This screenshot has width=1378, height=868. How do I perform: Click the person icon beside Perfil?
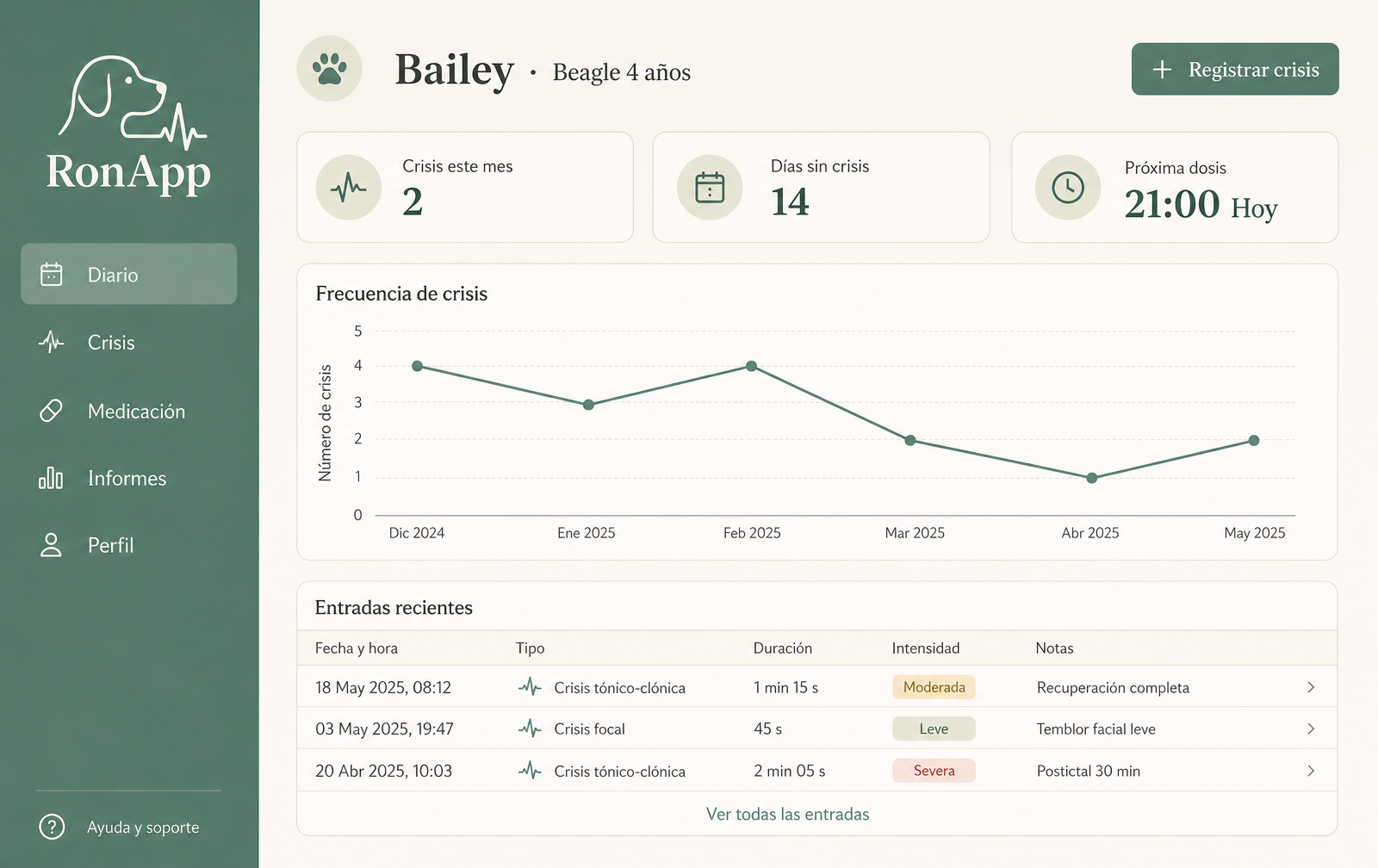pyautogui.click(x=51, y=545)
